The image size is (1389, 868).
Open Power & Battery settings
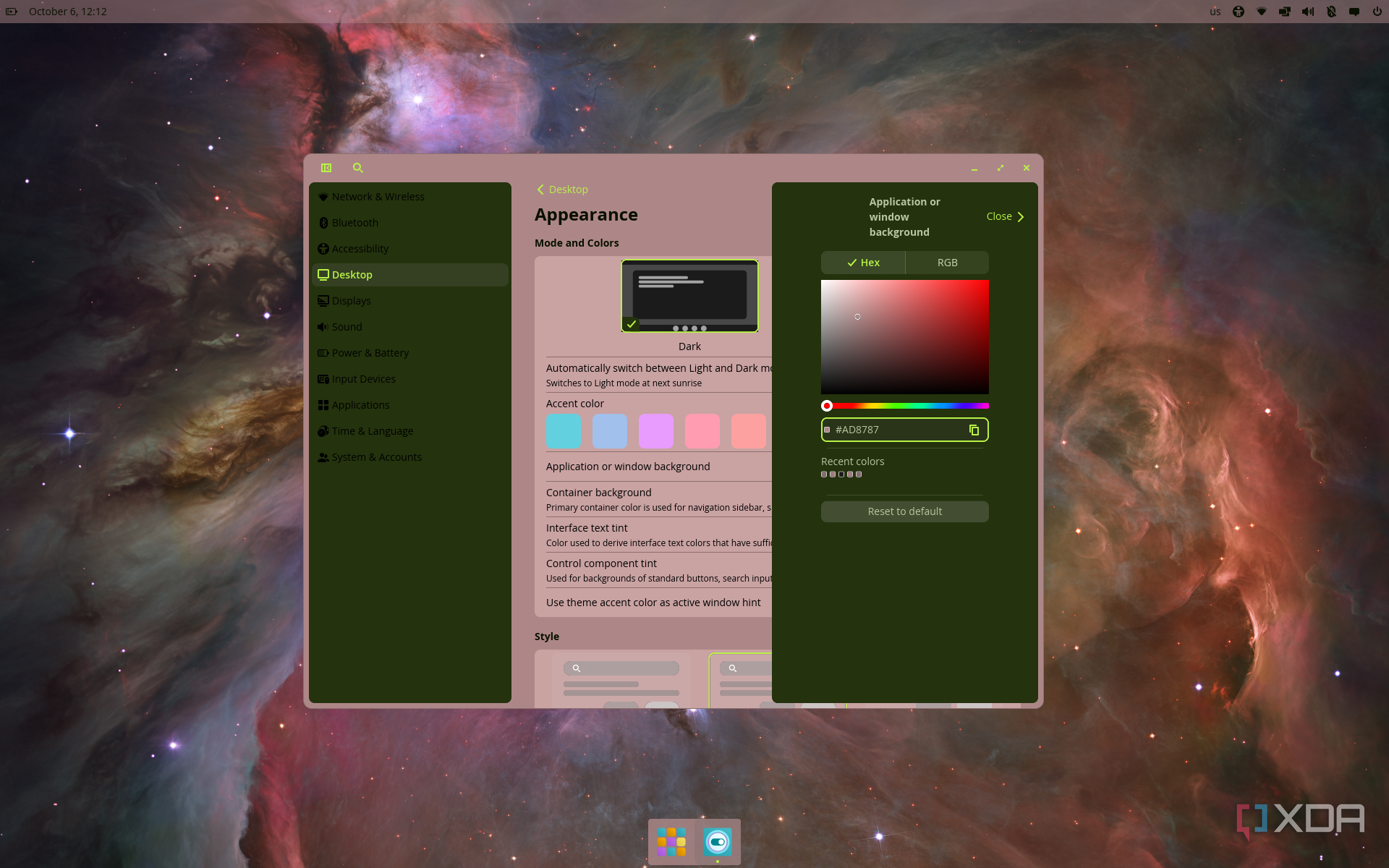(x=410, y=353)
